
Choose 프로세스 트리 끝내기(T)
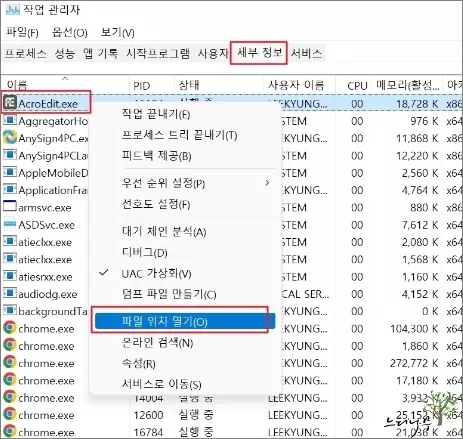pos(185,135)
